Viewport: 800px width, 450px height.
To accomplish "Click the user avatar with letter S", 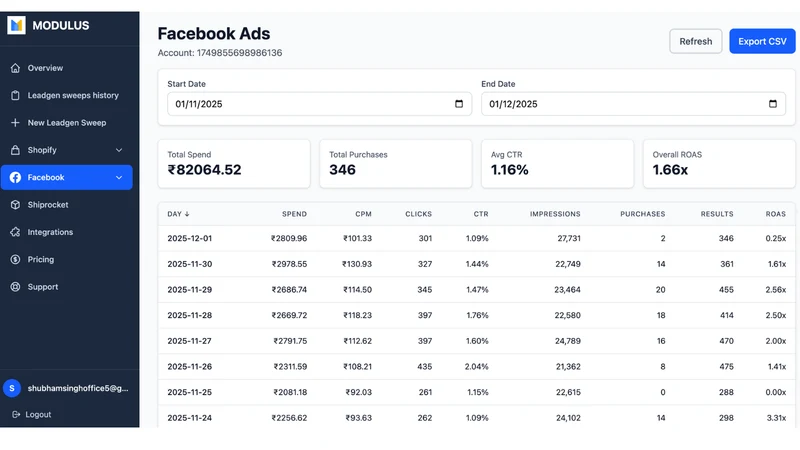I will [x=12, y=388].
